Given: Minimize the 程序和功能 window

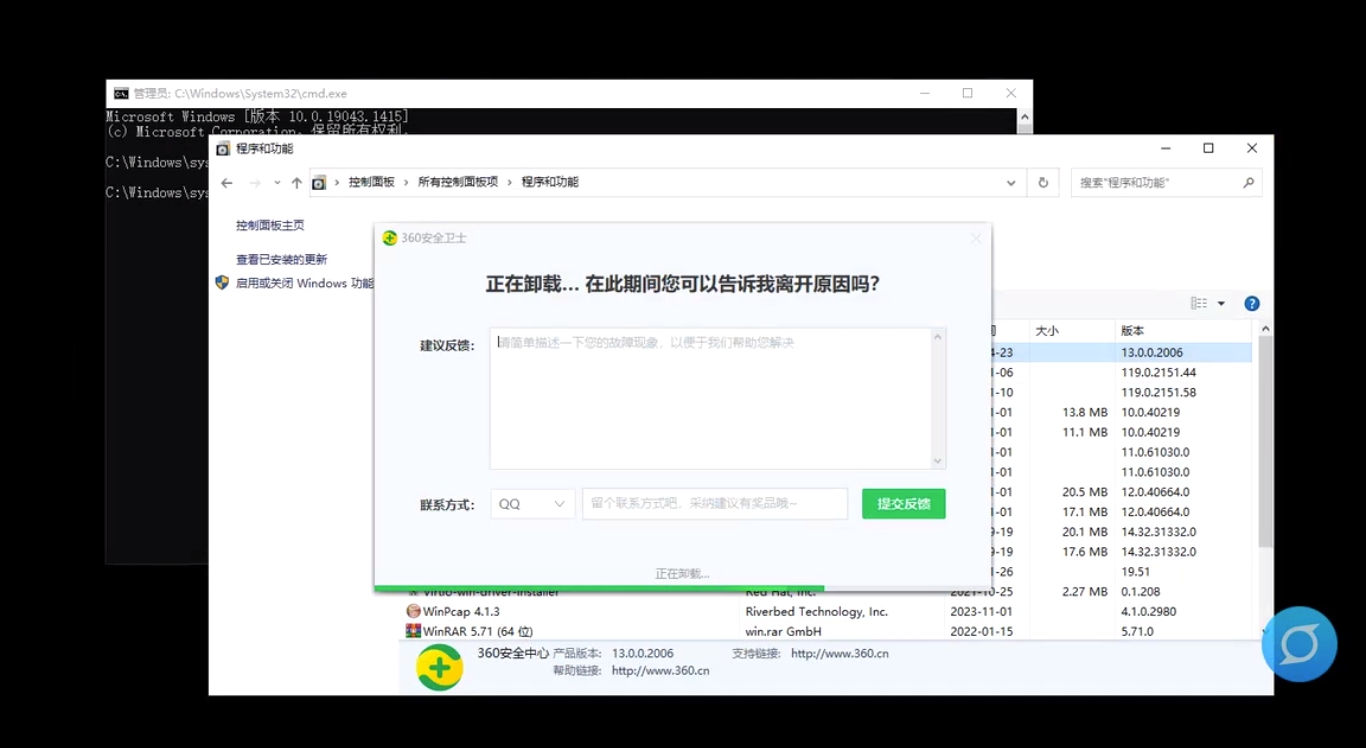Looking at the screenshot, I should (1165, 148).
